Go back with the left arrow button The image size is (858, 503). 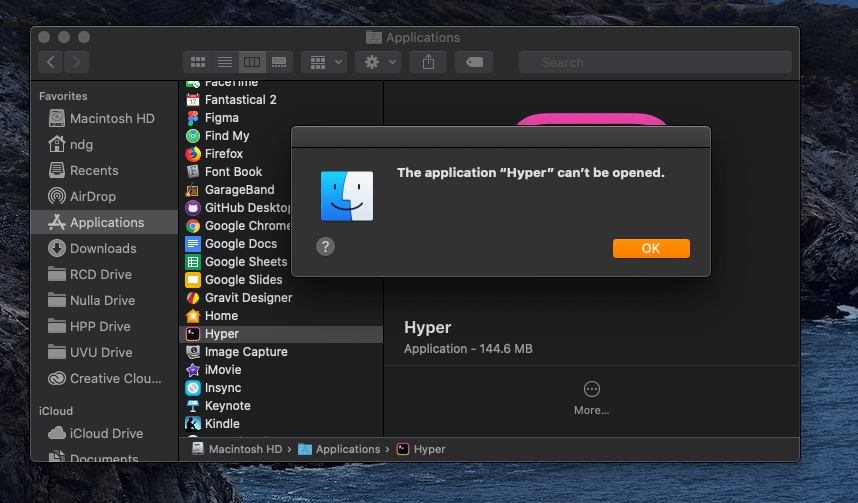(x=50, y=62)
